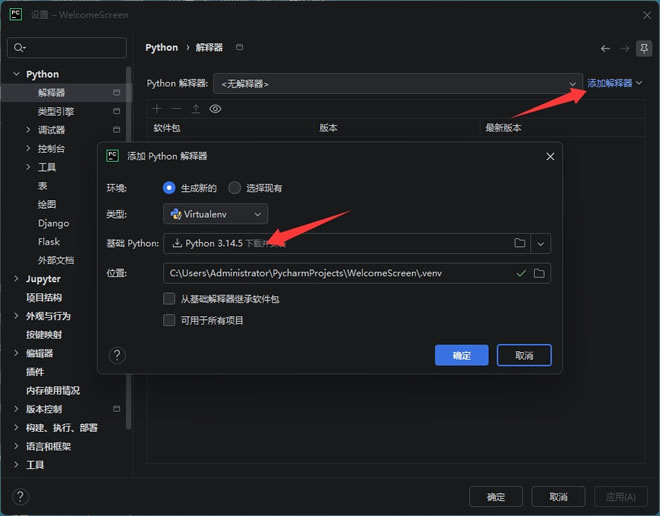The width and height of the screenshot is (660, 516).
Task: Click 取消 at bottom of settings window
Action: 558,497
